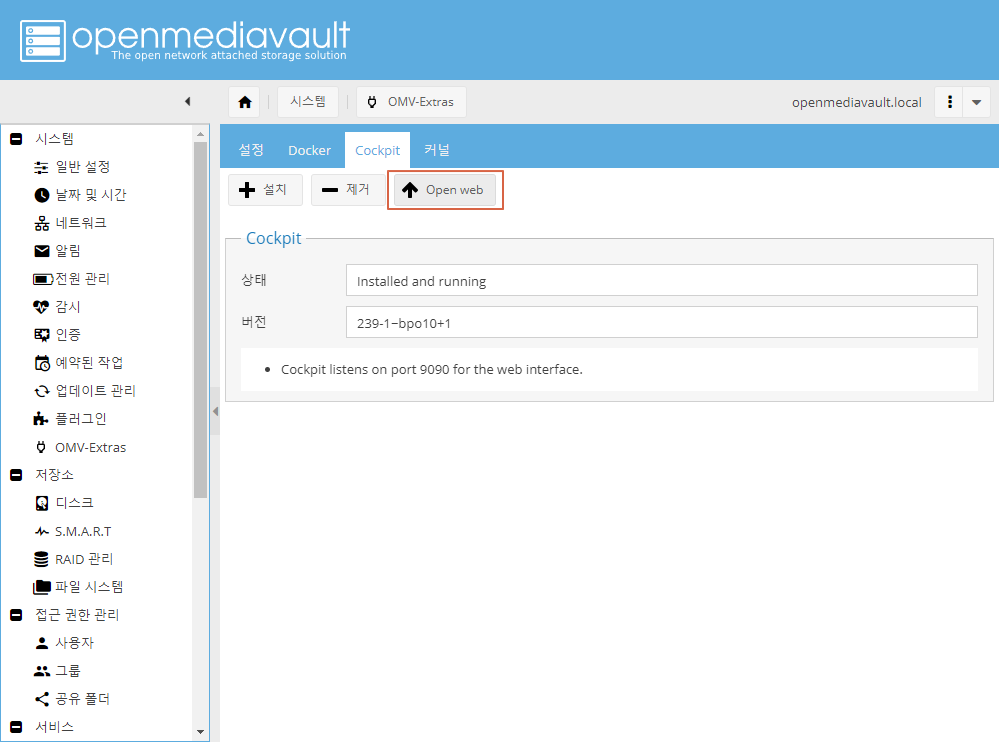Collapse the sidebar with top arrow
Viewport: 999px width, 742px height.
pyautogui.click(x=187, y=101)
